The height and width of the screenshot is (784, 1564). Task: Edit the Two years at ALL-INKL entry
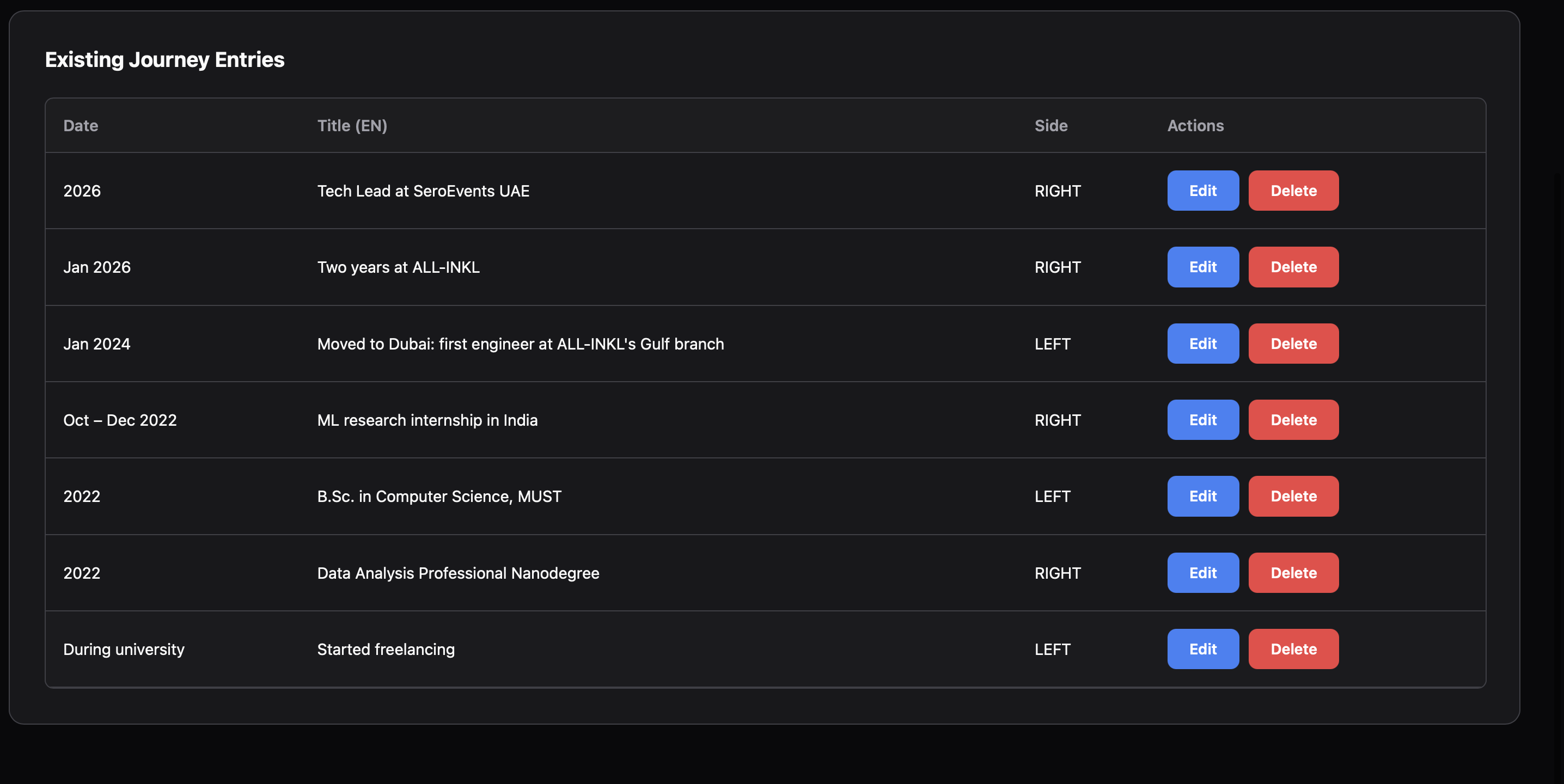1203,267
